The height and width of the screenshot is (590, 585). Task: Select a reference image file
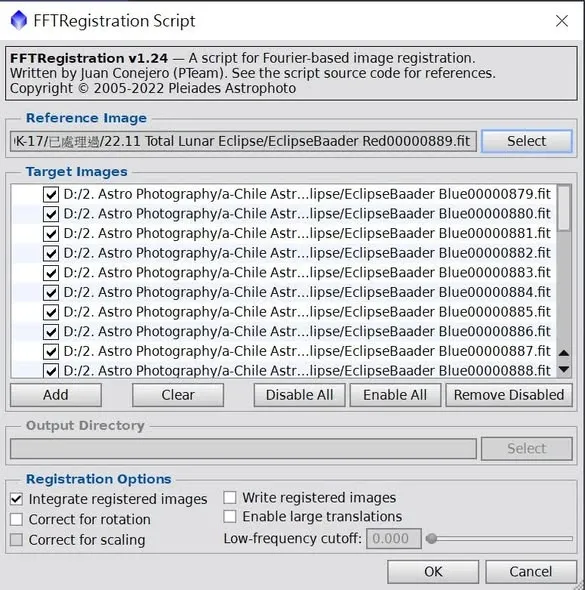click(x=526, y=141)
